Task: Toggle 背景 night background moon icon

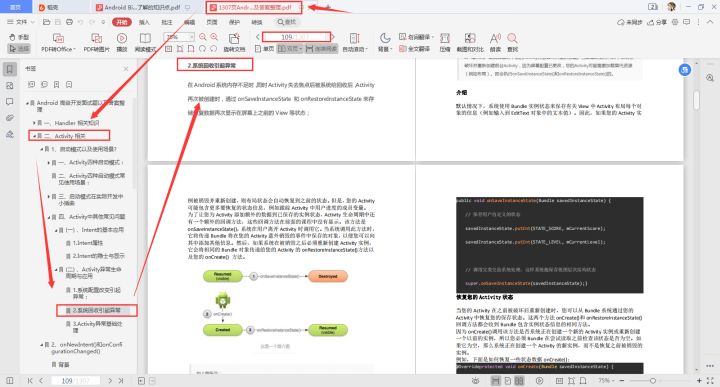Action: point(384,42)
